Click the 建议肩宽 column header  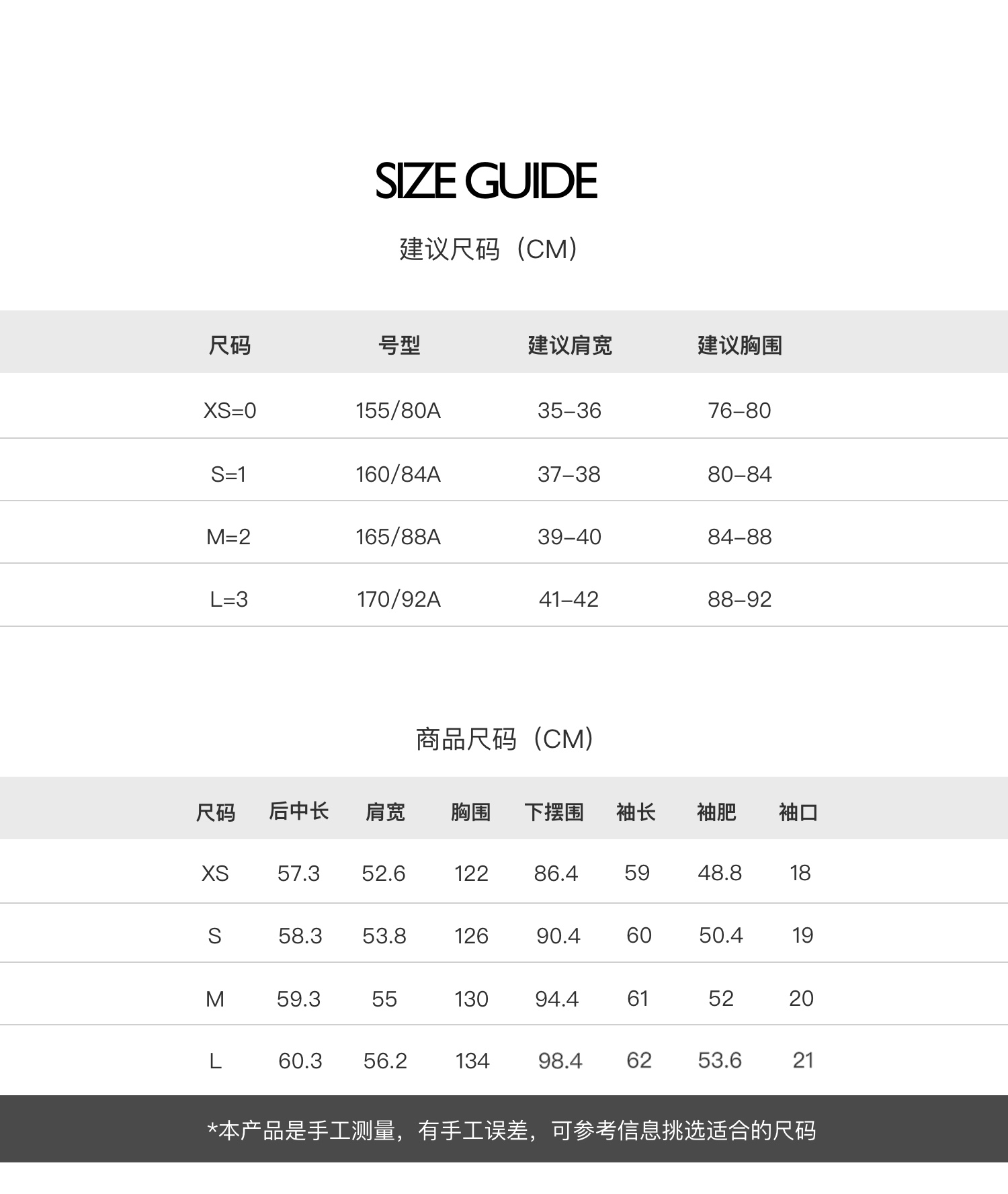click(x=570, y=345)
